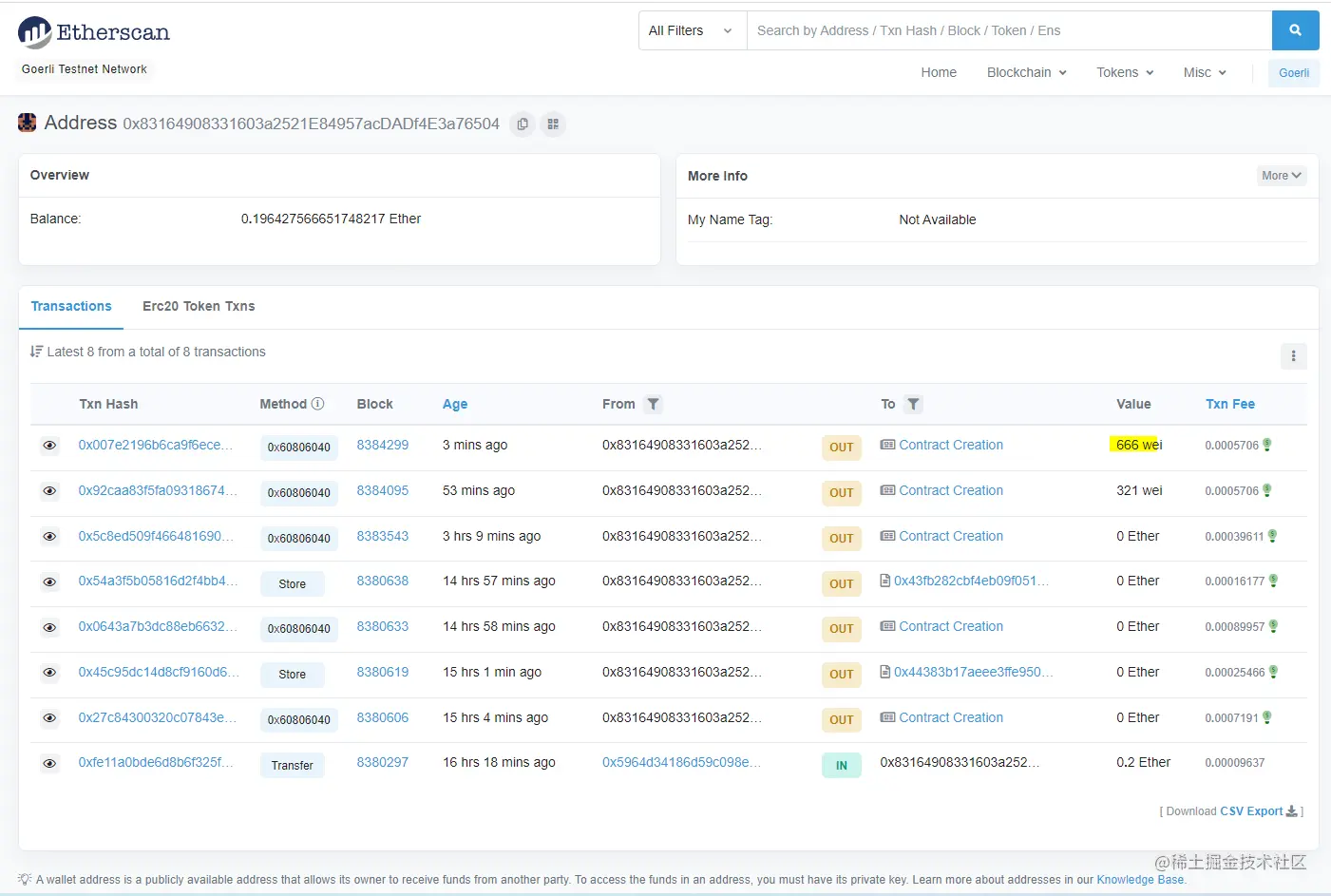Click the Method column info icon

[x=318, y=404]
